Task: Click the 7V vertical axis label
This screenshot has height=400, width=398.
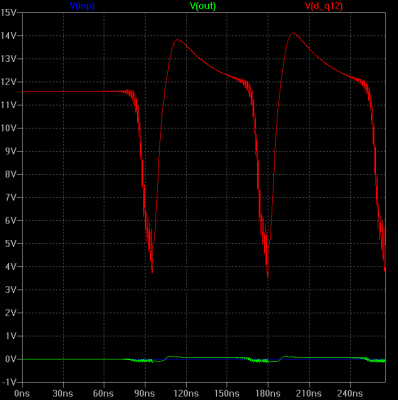Action: (x=10, y=197)
